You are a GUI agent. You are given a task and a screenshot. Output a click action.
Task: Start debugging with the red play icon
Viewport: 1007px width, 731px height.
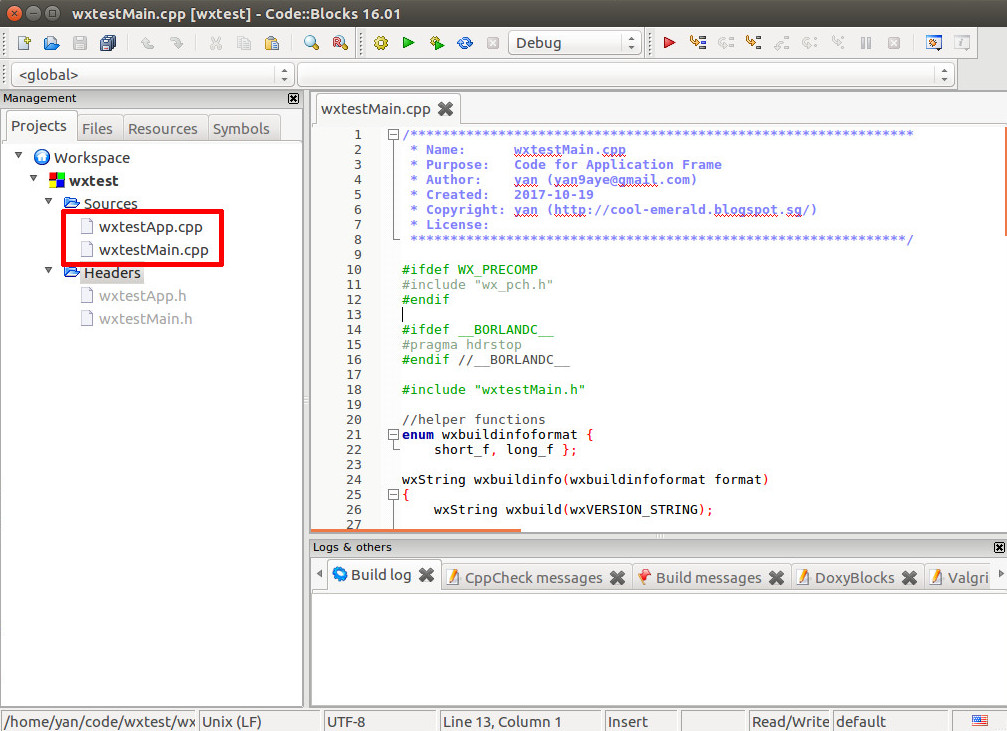[668, 42]
